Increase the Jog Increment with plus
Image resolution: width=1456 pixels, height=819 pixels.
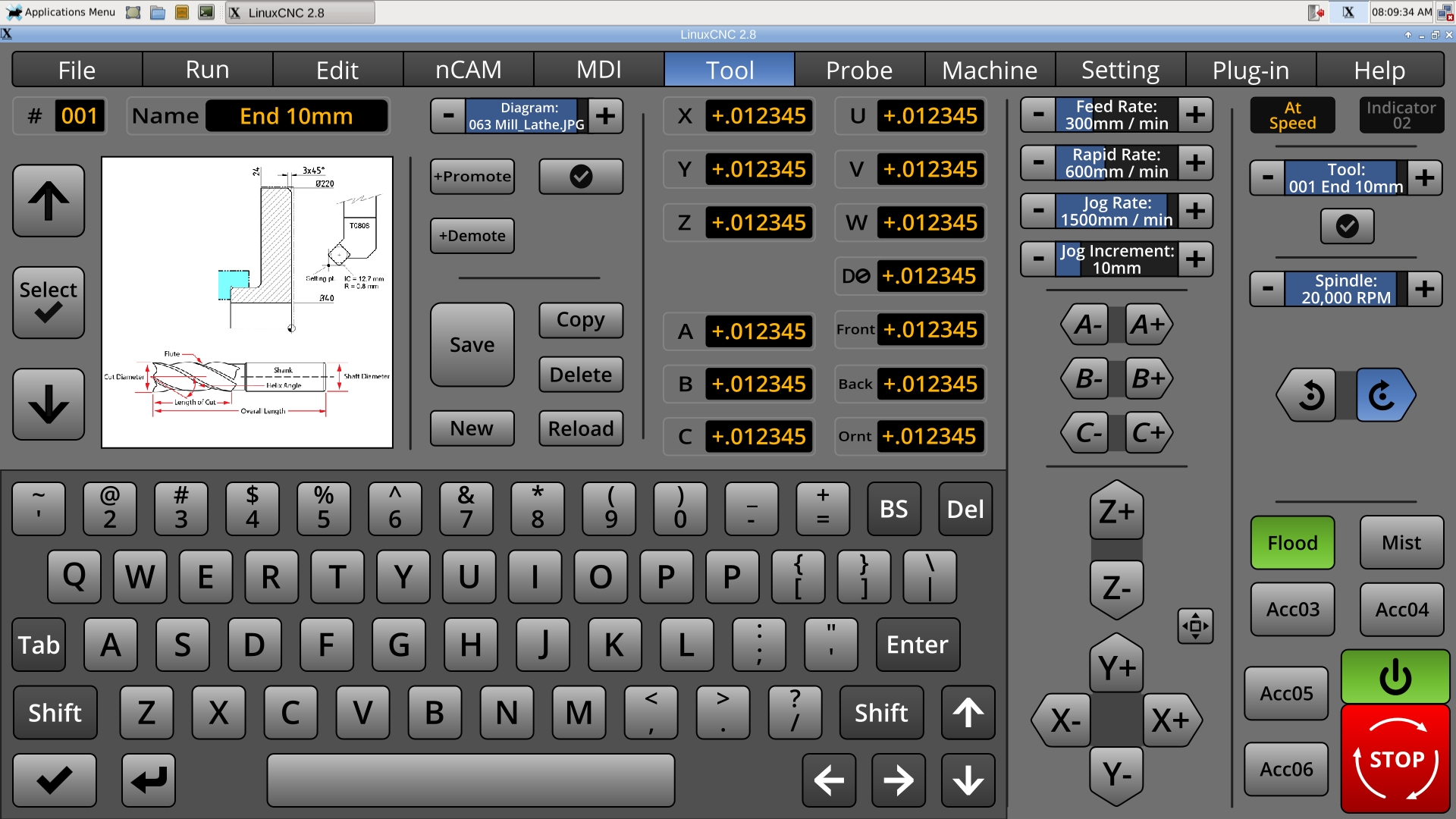[1196, 259]
